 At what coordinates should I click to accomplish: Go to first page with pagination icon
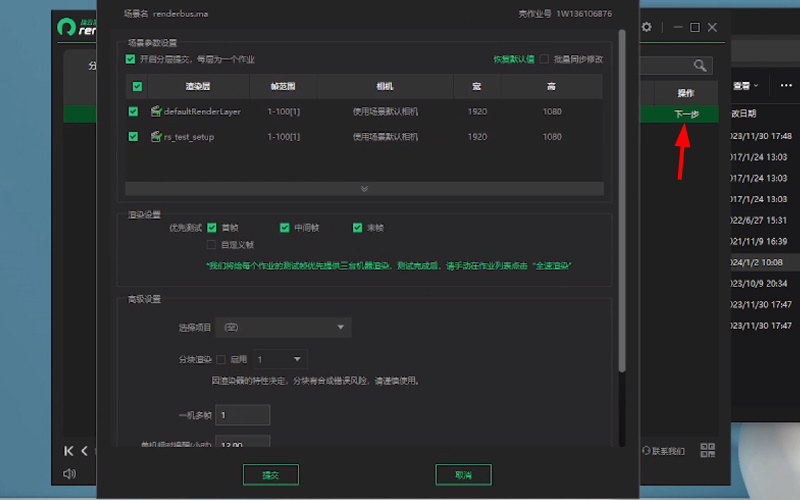69,451
